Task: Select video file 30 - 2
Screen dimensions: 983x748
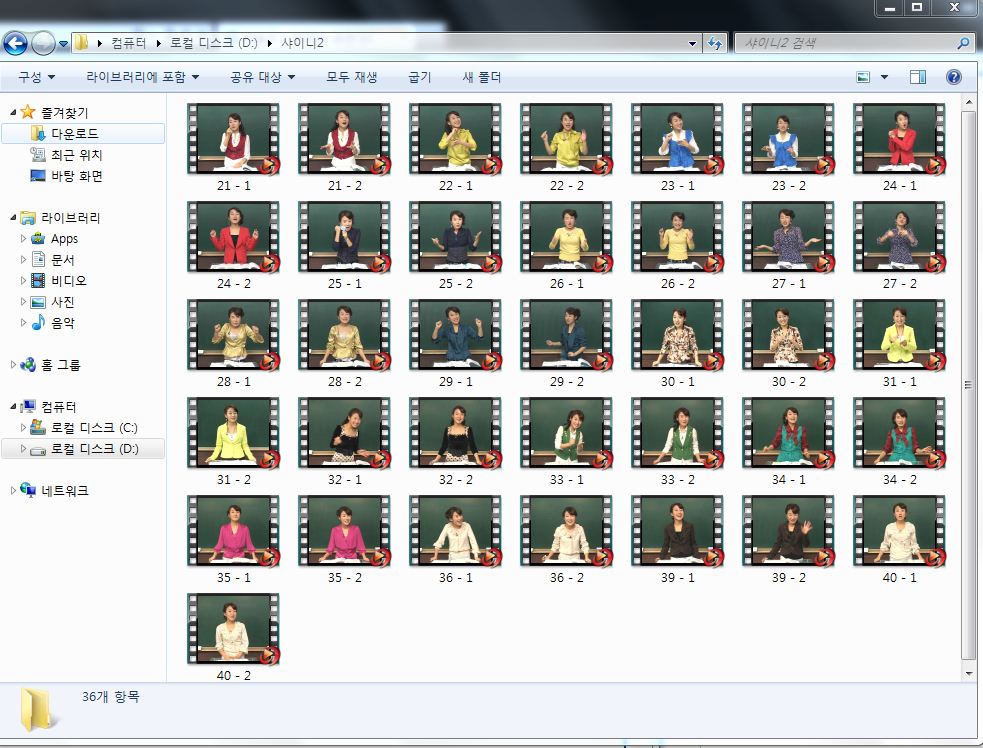Action: (x=788, y=343)
